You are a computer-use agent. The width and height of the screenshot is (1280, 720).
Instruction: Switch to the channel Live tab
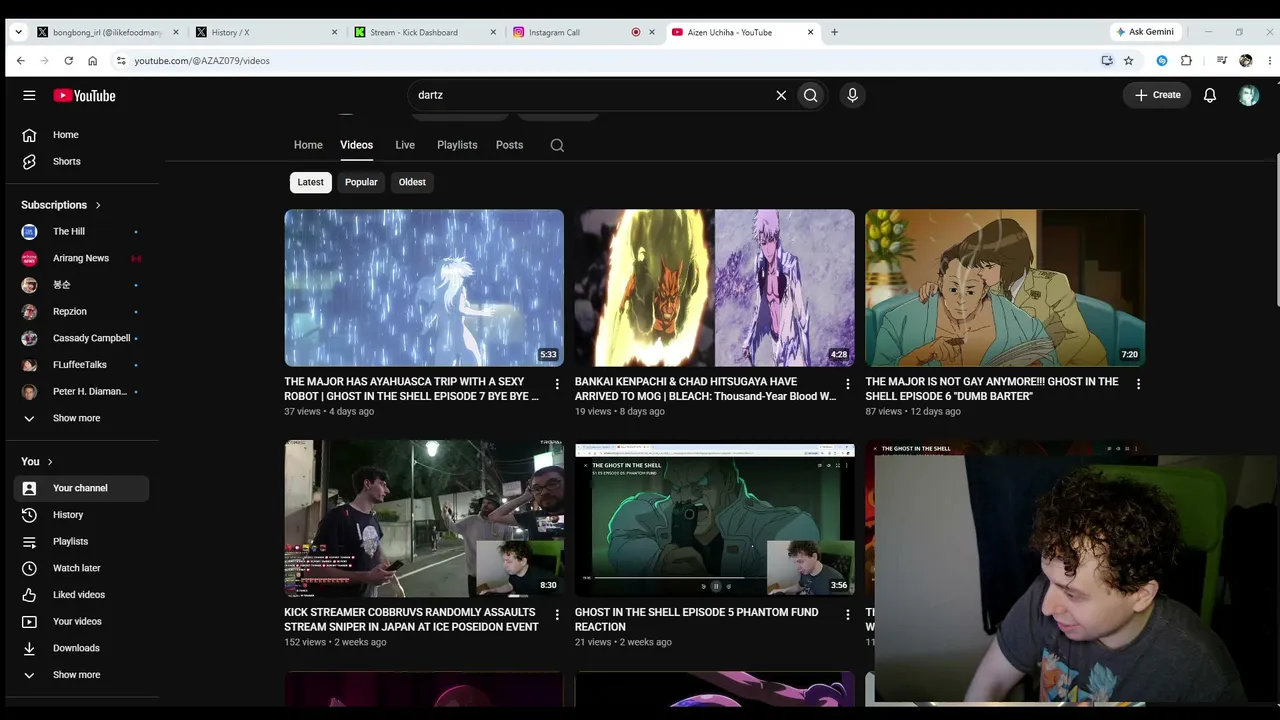click(x=405, y=145)
